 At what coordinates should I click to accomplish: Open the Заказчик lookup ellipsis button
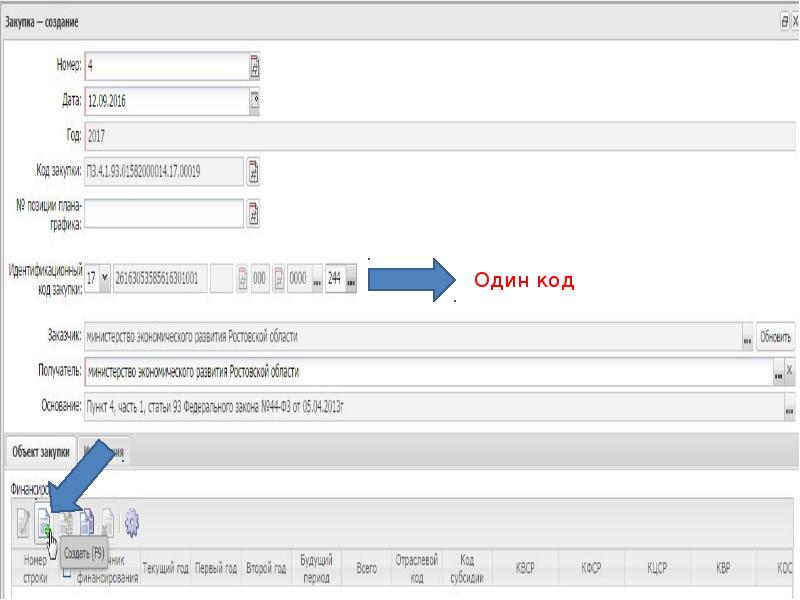click(747, 337)
